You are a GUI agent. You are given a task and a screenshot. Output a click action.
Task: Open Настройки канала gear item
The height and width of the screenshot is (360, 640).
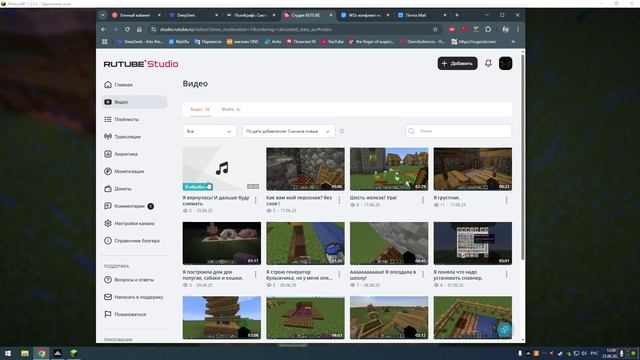129,223
